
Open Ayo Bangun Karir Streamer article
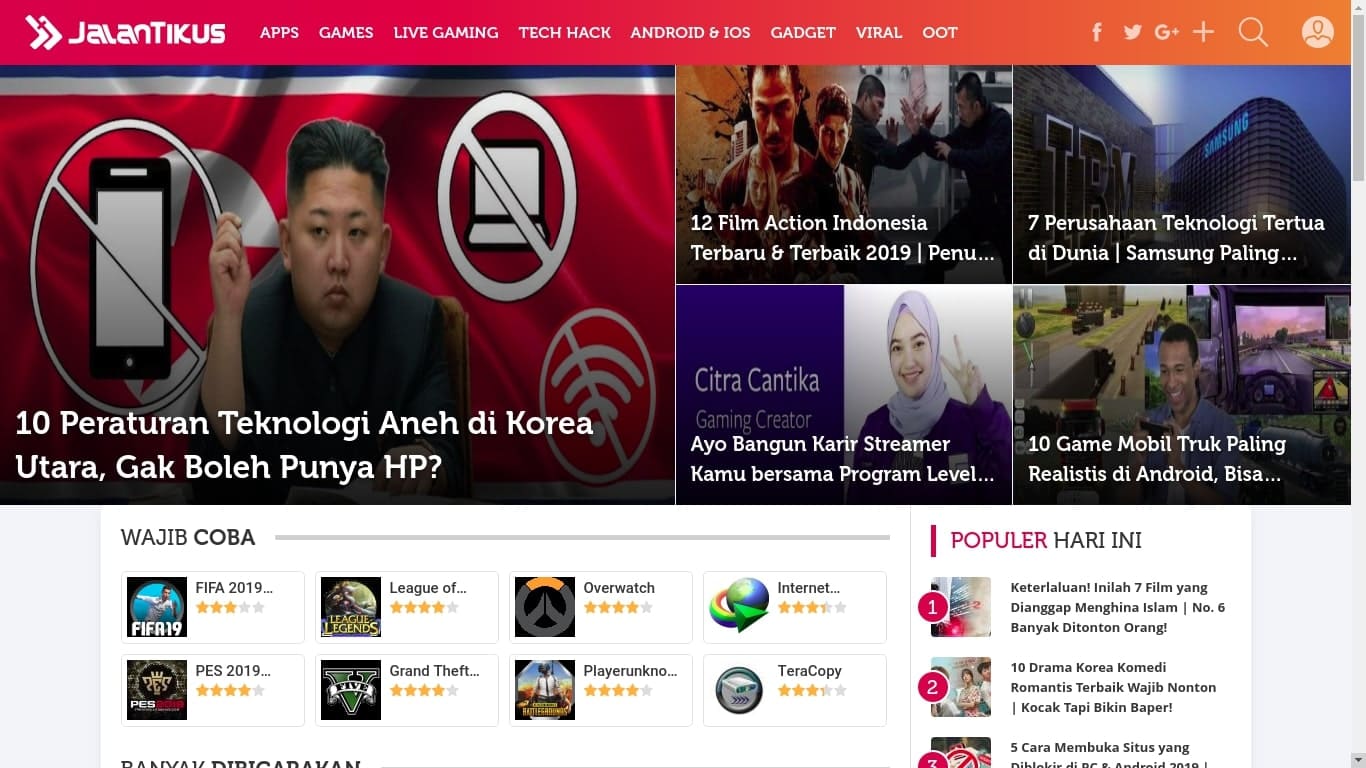[843, 459]
